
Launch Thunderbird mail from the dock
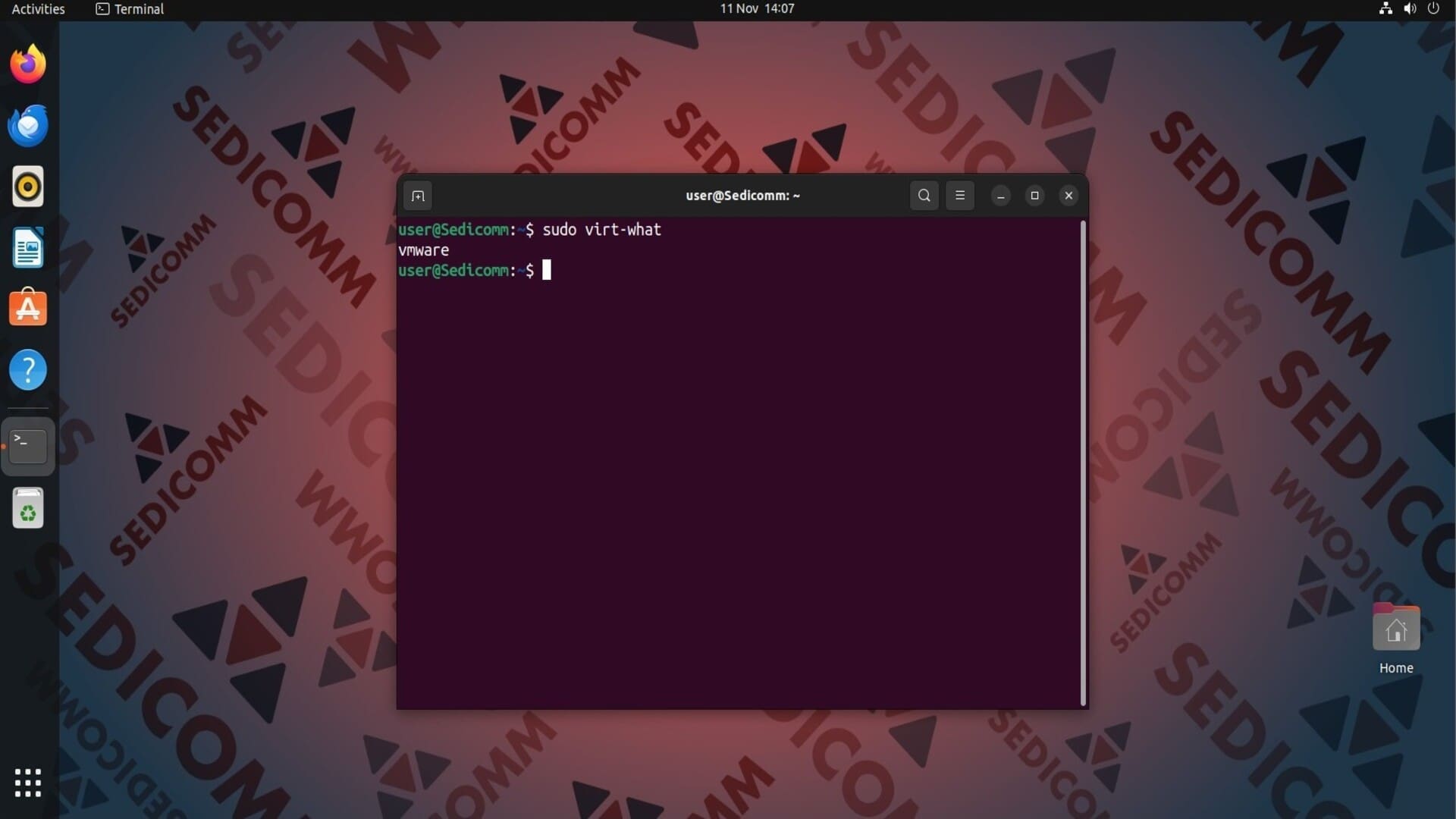pos(28,125)
